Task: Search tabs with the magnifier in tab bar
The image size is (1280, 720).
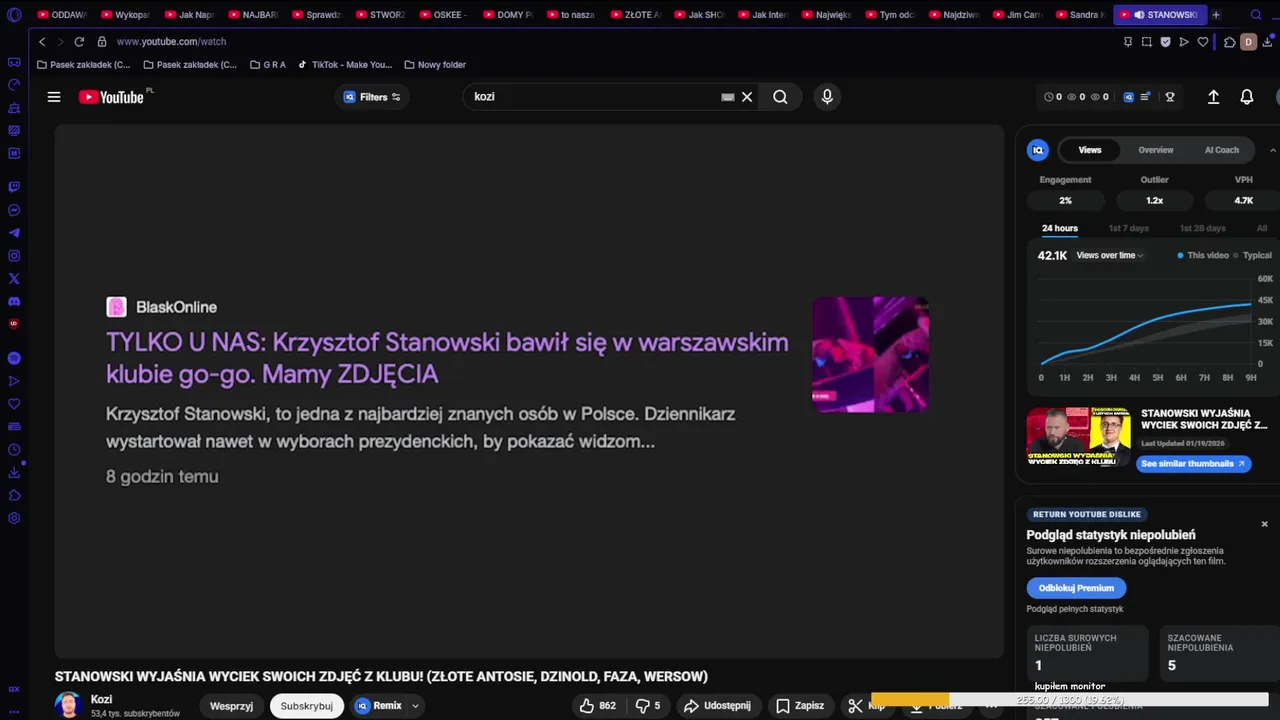Action: click(1256, 15)
